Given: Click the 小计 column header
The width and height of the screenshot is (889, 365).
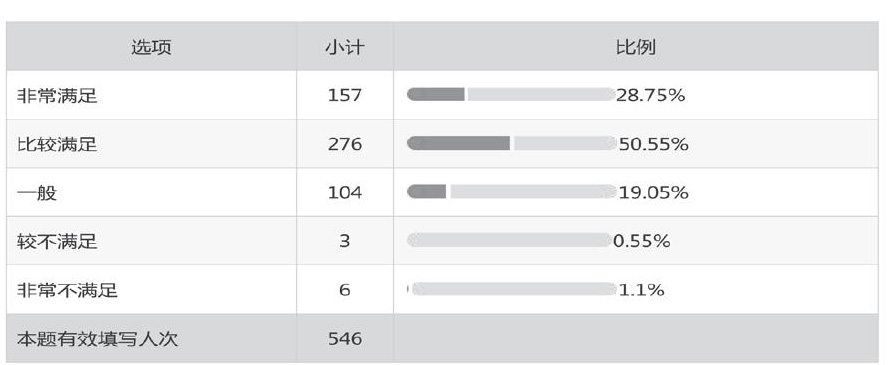Looking at the screenshot, I should point(345,47).
